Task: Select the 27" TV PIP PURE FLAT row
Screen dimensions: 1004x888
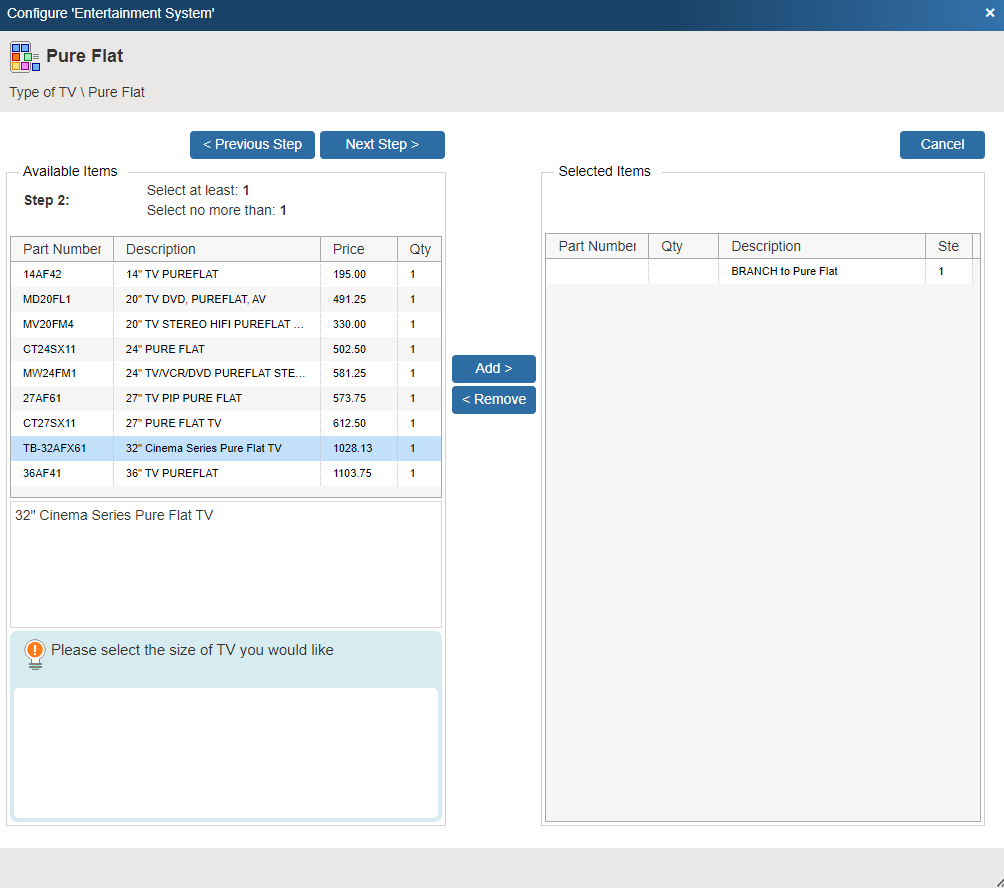Action: 184,398
